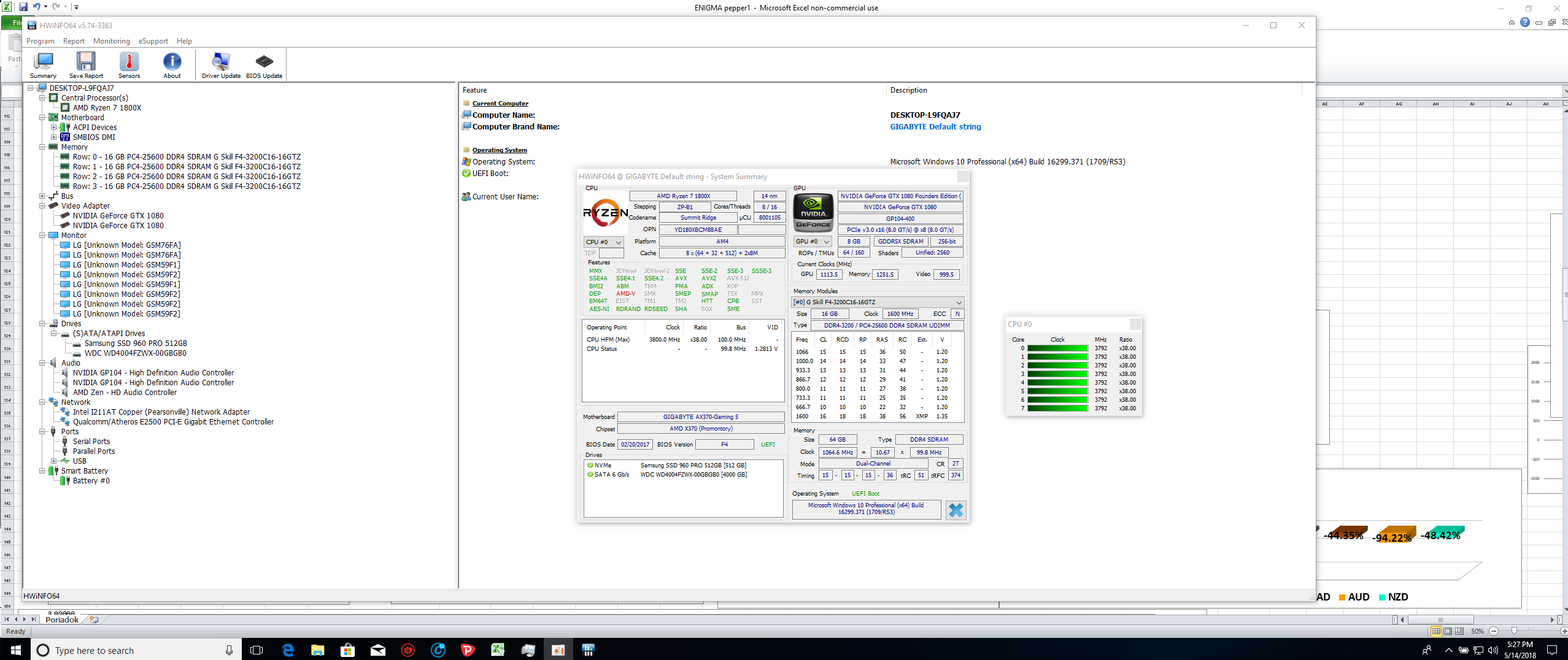Expand the SMBIOS DMI tree node
This screenshot has height=660, width=1568.
point(53,137)
